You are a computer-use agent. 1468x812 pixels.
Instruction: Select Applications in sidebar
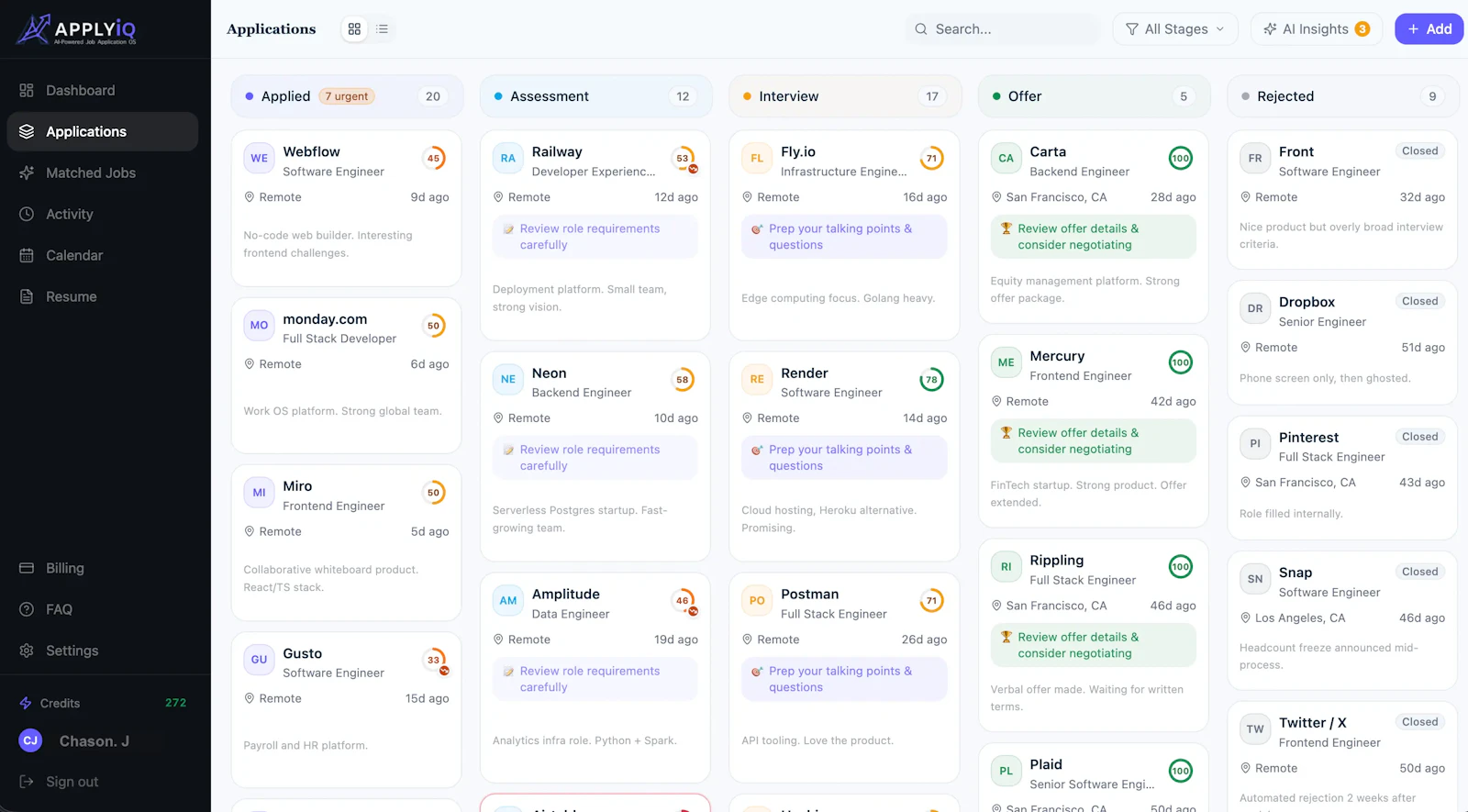click(103, 131)
